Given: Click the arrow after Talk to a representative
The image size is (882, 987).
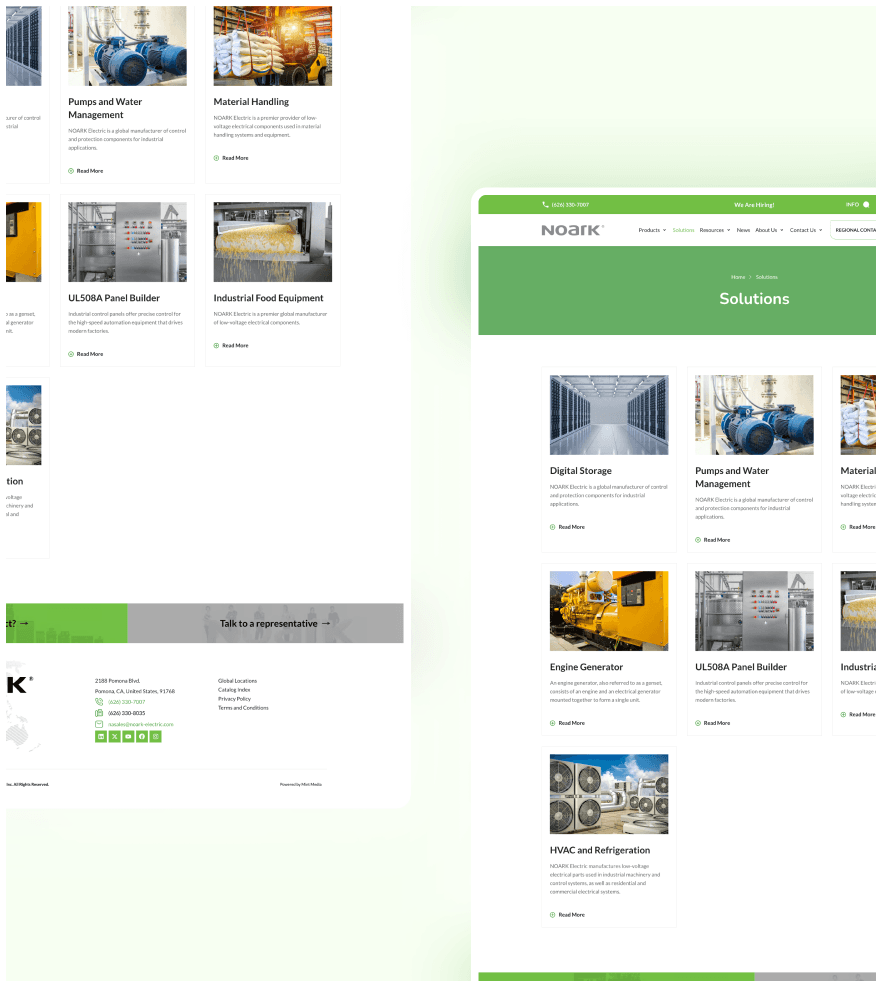Looking at the screenshot, I should (326, 624).
